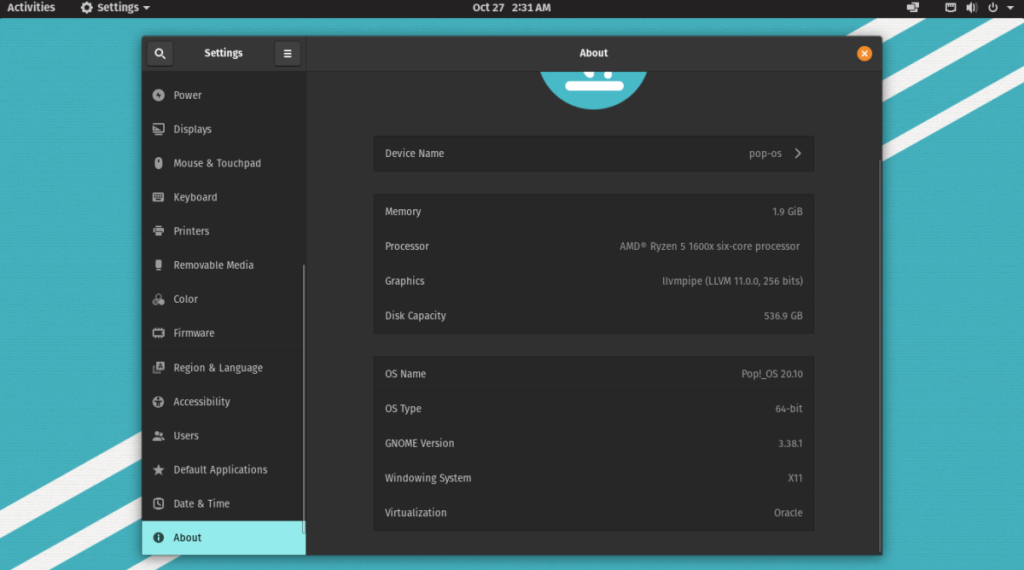
Task: Select the Color settings icon
Action: pyautogui.click(x=158, y=299)
